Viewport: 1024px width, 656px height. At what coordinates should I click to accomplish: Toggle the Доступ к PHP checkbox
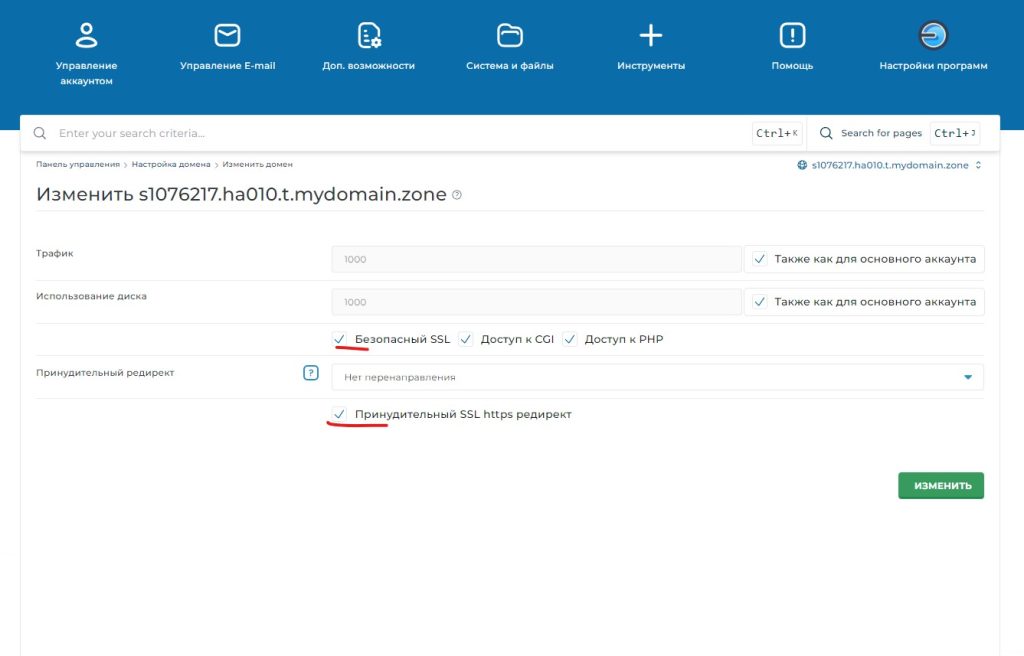tap(570, 339)
